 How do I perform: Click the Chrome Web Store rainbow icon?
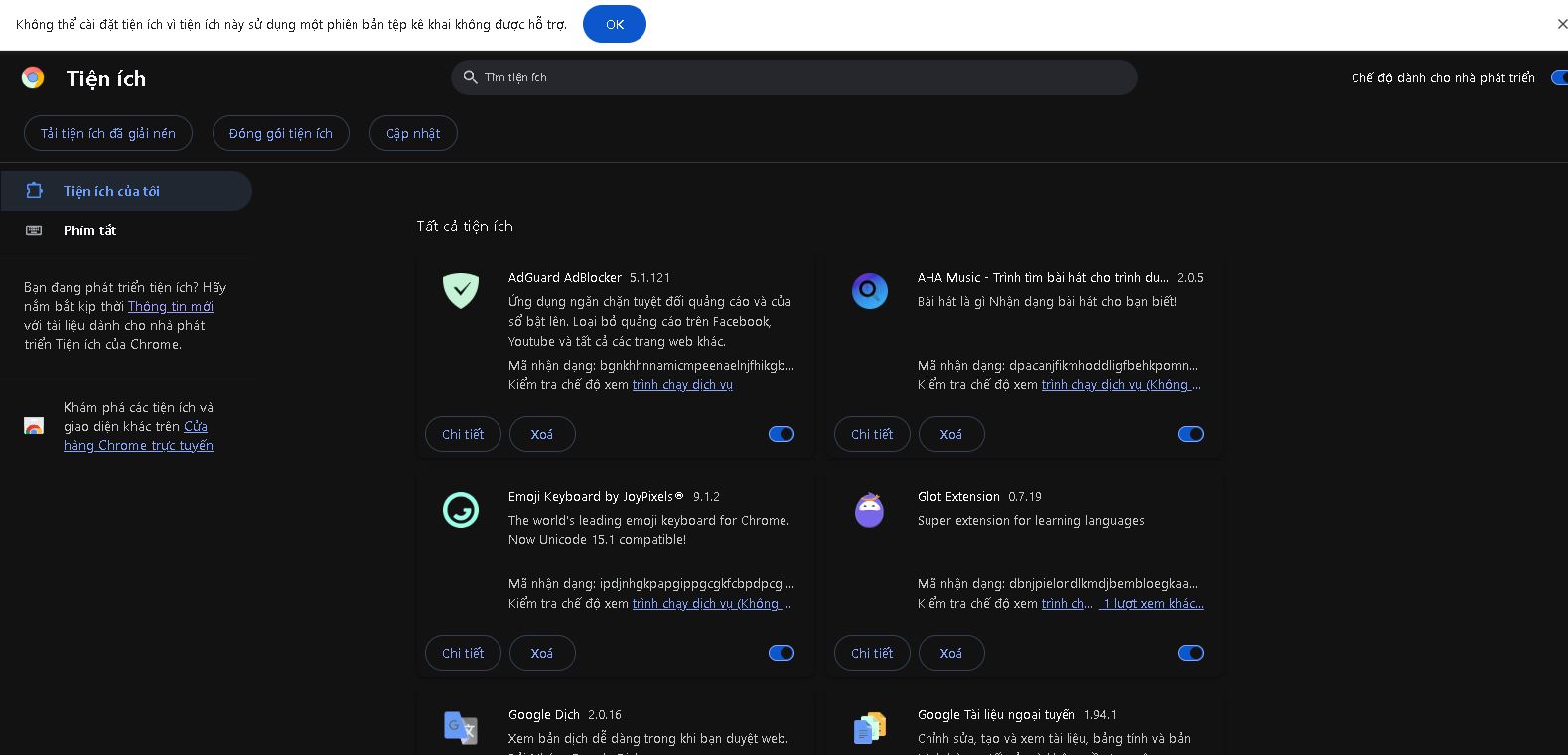(34, 426)
